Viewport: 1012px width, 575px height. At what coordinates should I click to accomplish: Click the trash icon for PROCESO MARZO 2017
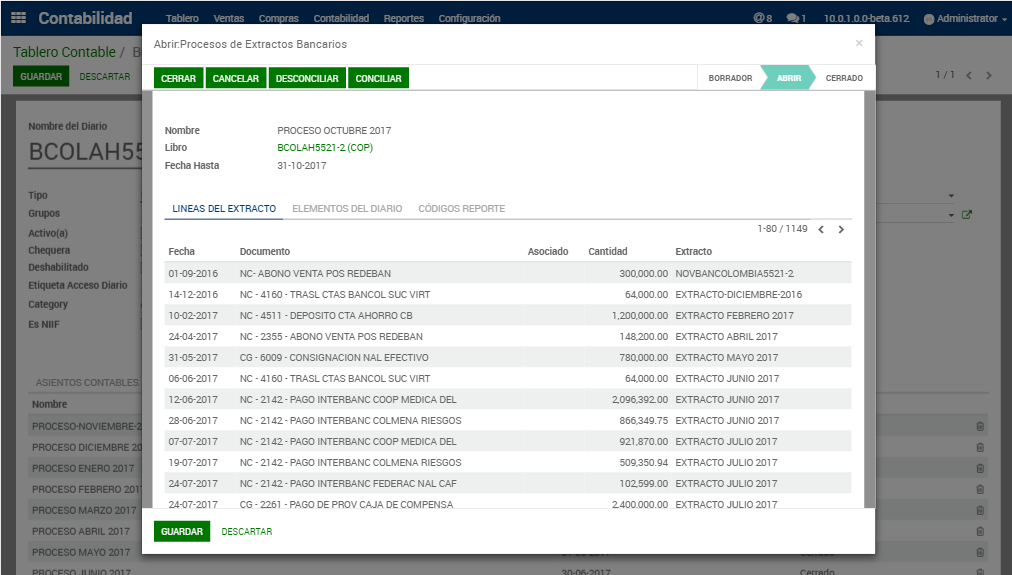point(980,510)
